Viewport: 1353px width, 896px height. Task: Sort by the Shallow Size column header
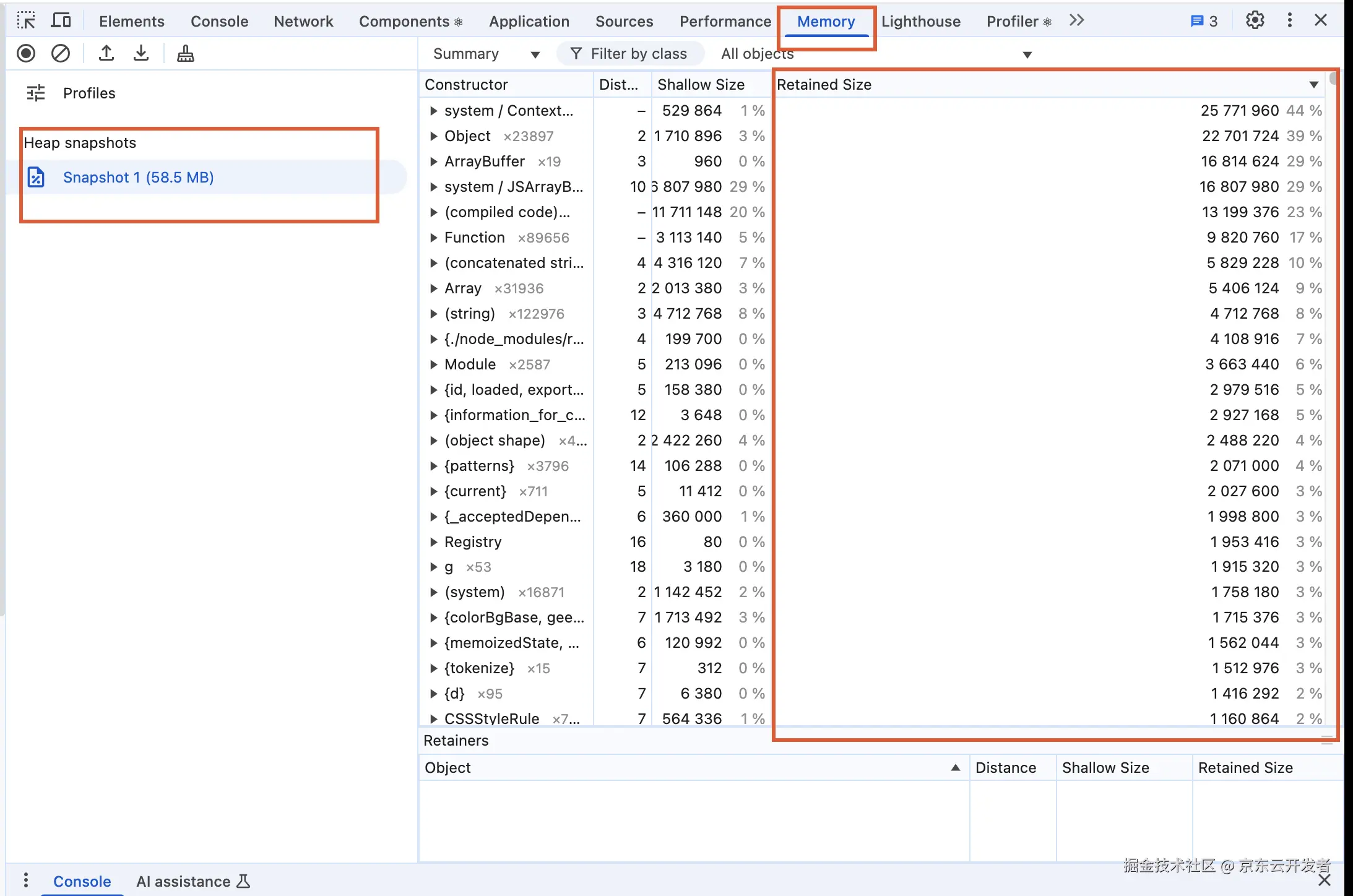pyautogui.click(x=701, y=85)
